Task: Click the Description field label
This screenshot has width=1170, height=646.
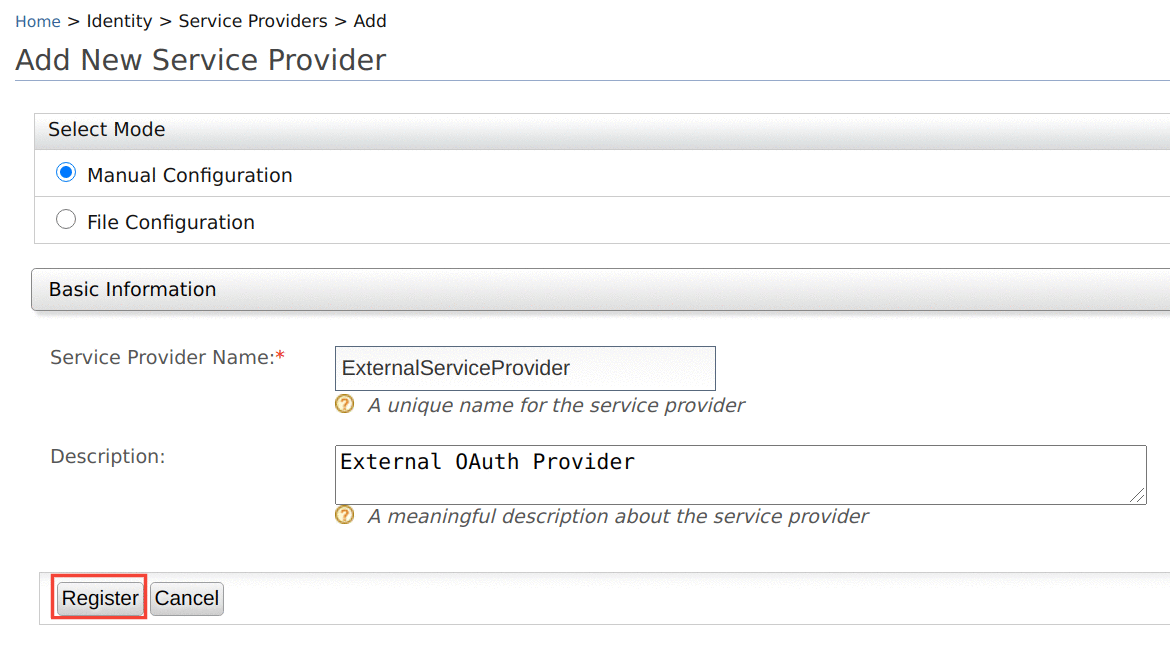Action: pos(107,456)
